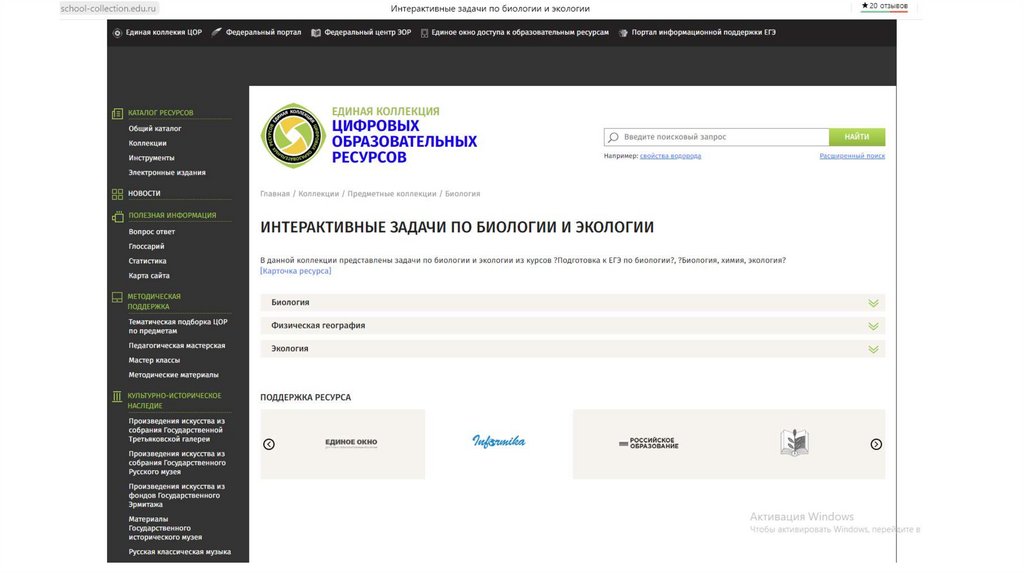Click the search query input field
This screenshot has width=1024, height=574.
[716, 137]
